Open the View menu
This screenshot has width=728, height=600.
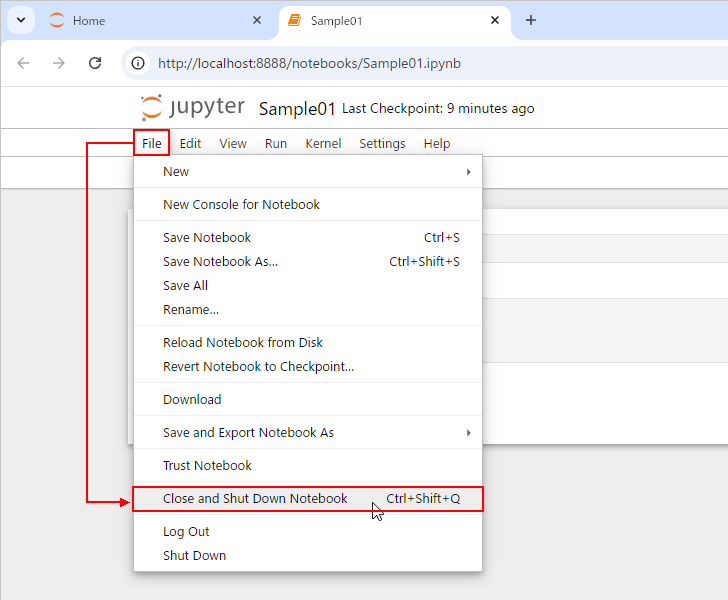pos(233,143)
